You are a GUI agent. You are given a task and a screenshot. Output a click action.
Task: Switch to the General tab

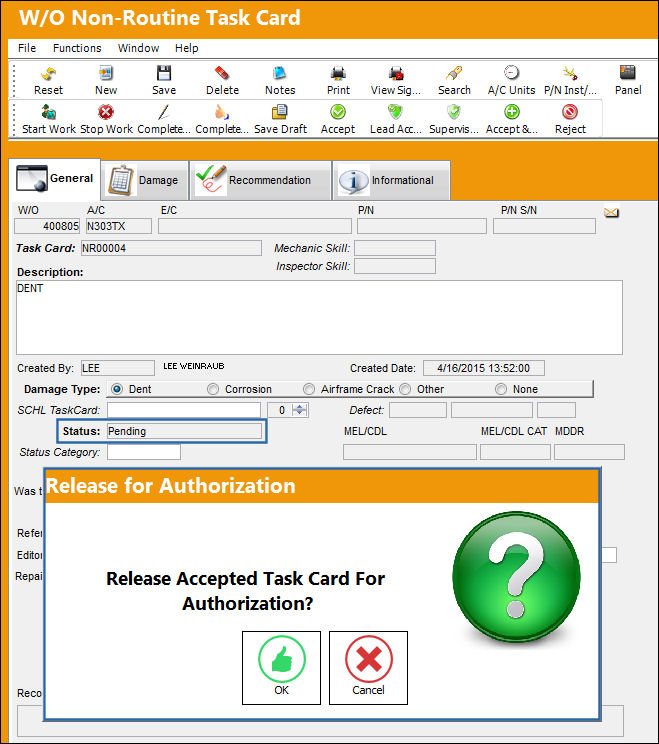tap(55, 179)
